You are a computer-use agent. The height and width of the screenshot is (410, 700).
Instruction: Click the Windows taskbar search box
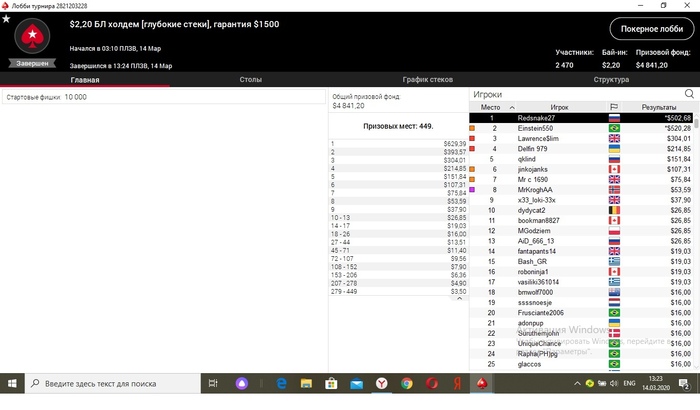(113, 384)
